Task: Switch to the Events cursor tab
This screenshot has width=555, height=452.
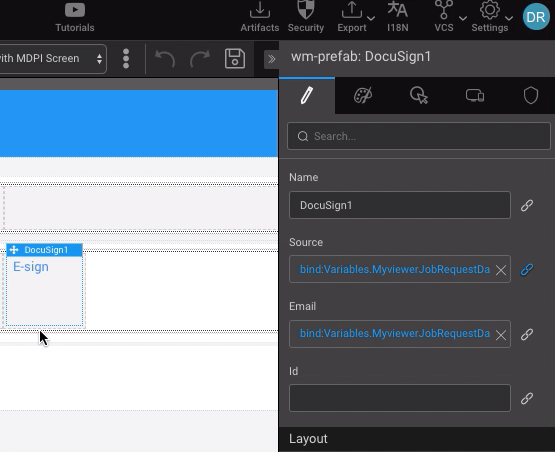Action: [x=419, y=95]
